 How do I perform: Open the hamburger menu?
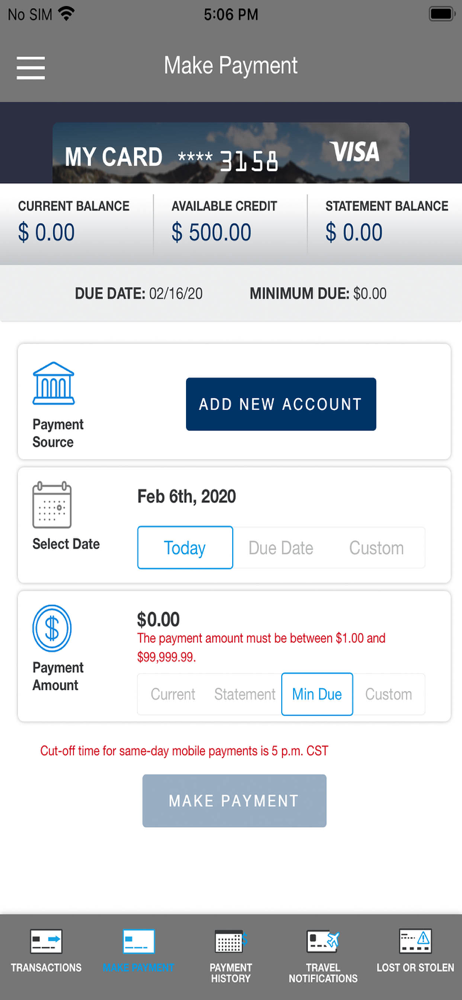(31, 68)
